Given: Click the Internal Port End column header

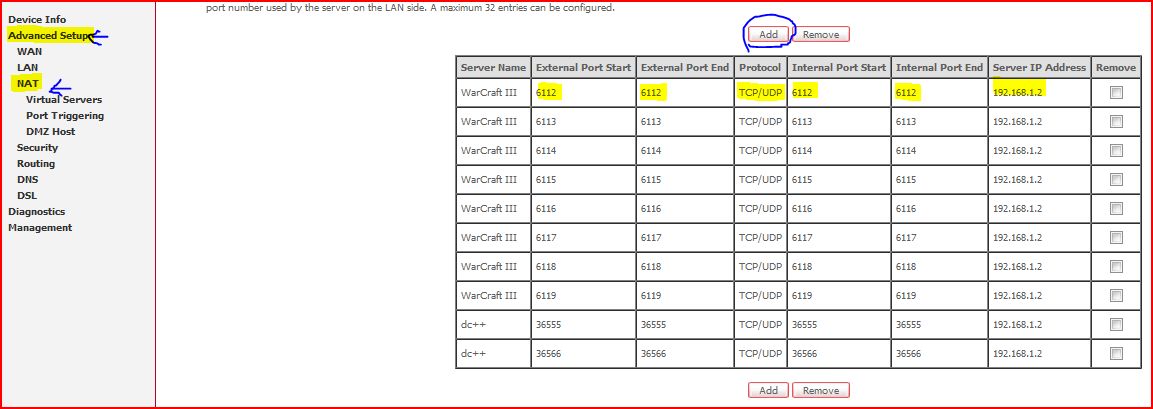Looking at the screenshot, I should pos(939,68).
